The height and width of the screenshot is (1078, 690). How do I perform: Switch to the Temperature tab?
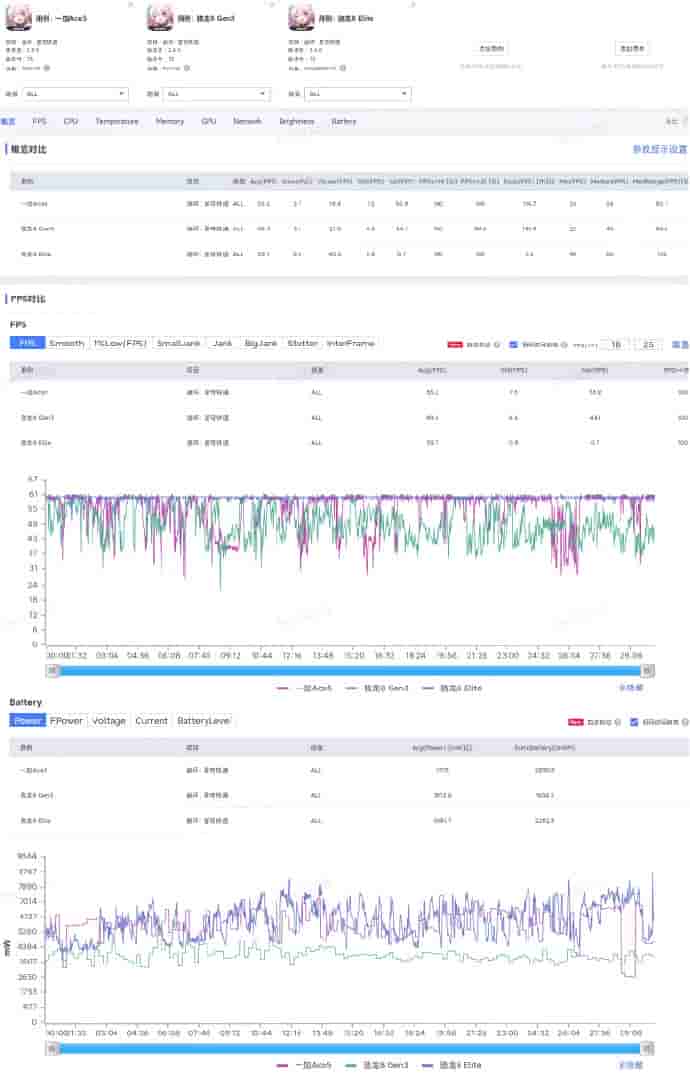(117, 121)
